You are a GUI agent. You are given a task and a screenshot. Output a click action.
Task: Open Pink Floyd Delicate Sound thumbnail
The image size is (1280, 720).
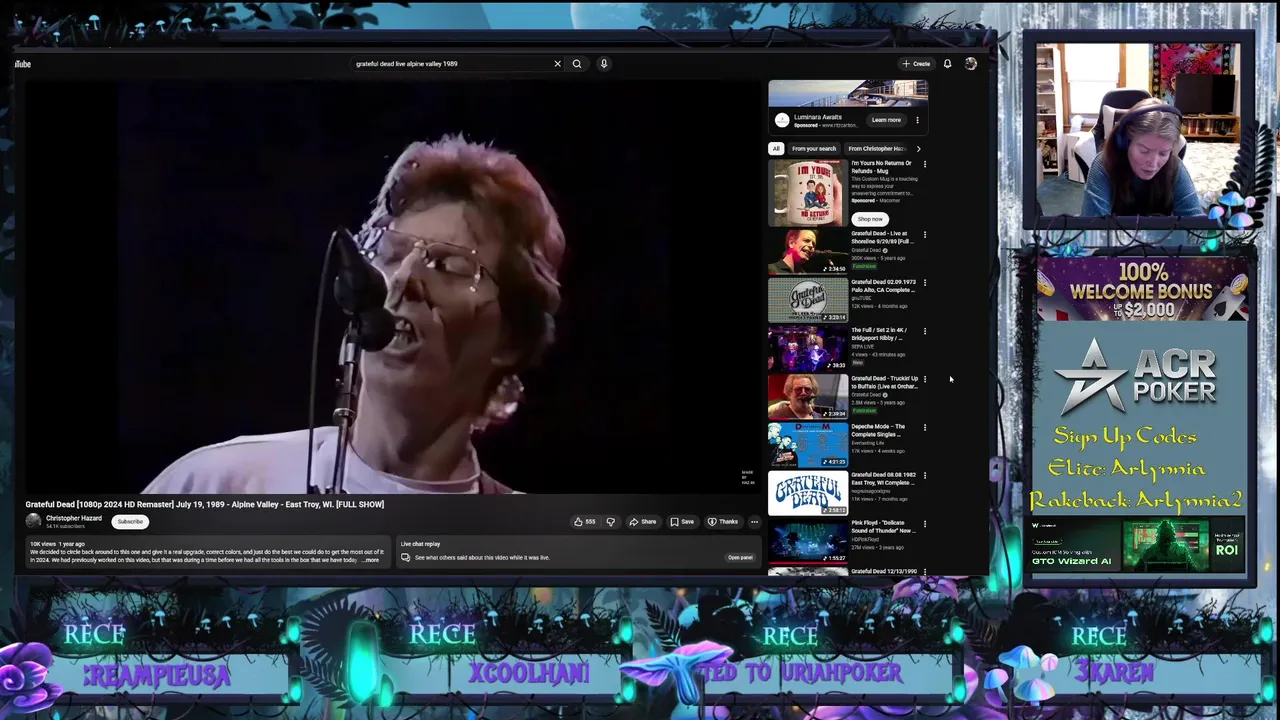tap(808, 540)
